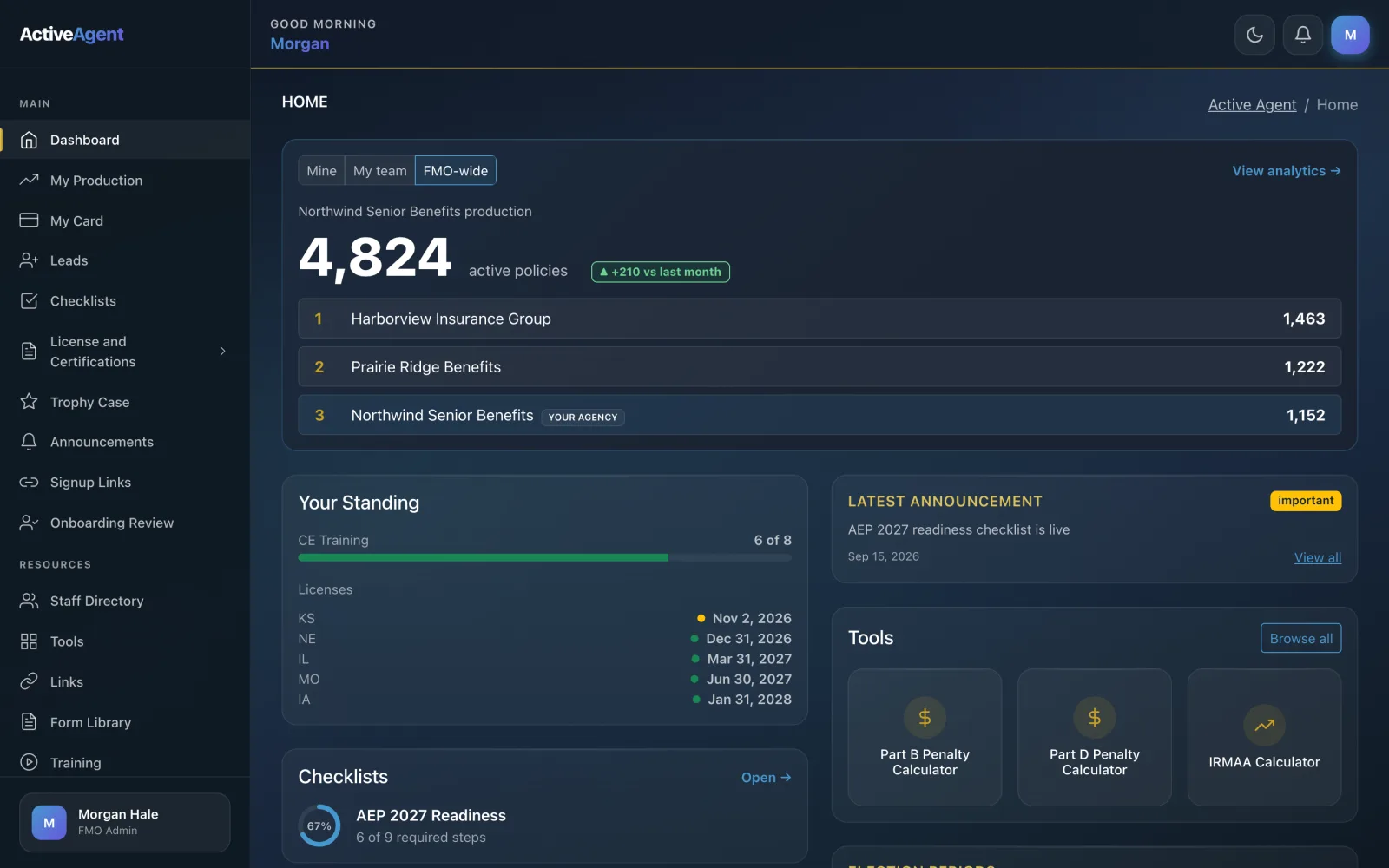1389x868 pixels.
Task: Click the IRMAA Calculator trend icon
Action: (x=1264, y=725)
